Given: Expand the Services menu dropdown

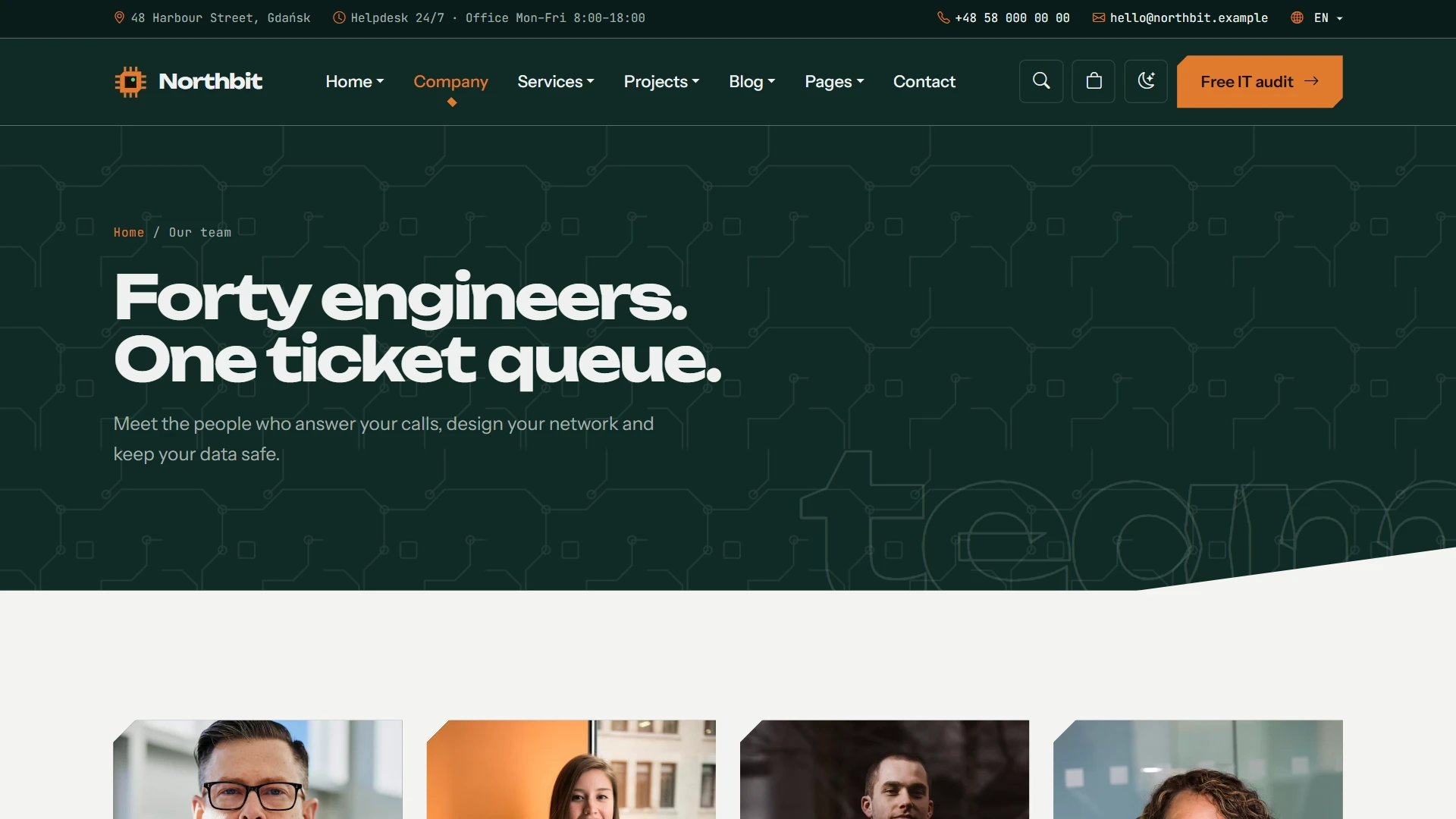Looking at the screenshot, I should coord(556,81).
